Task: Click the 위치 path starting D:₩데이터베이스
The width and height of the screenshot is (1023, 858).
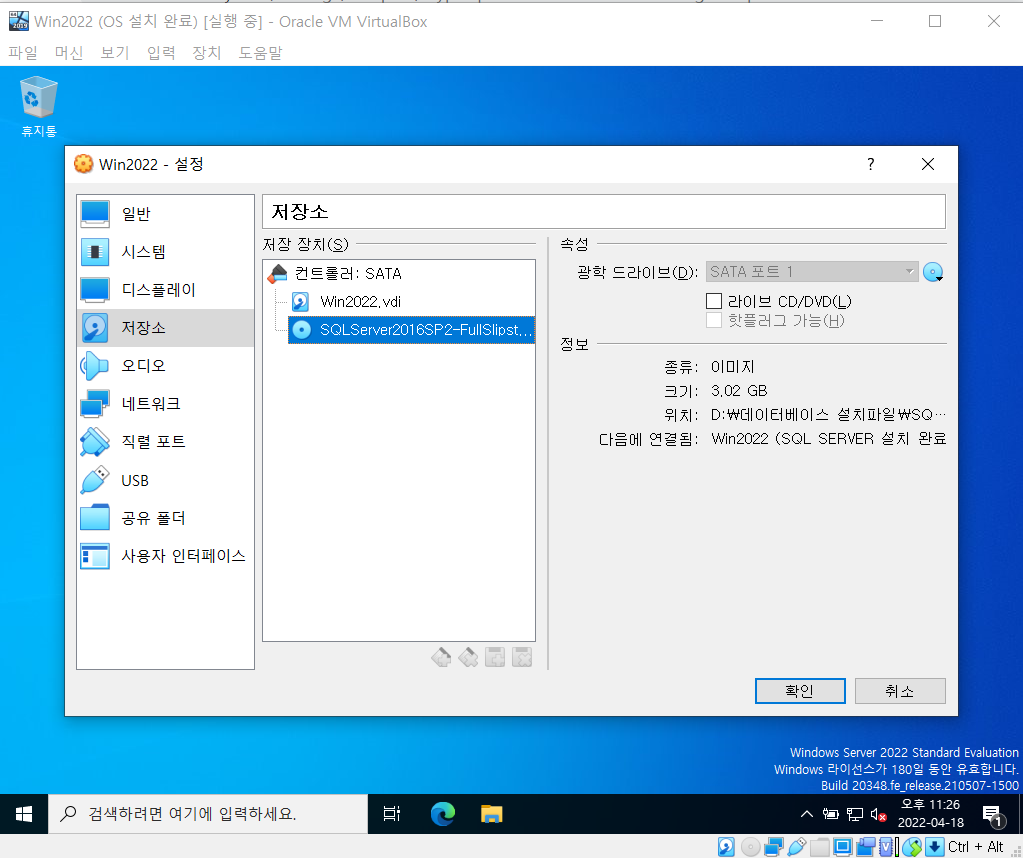Action: point(828,415)
